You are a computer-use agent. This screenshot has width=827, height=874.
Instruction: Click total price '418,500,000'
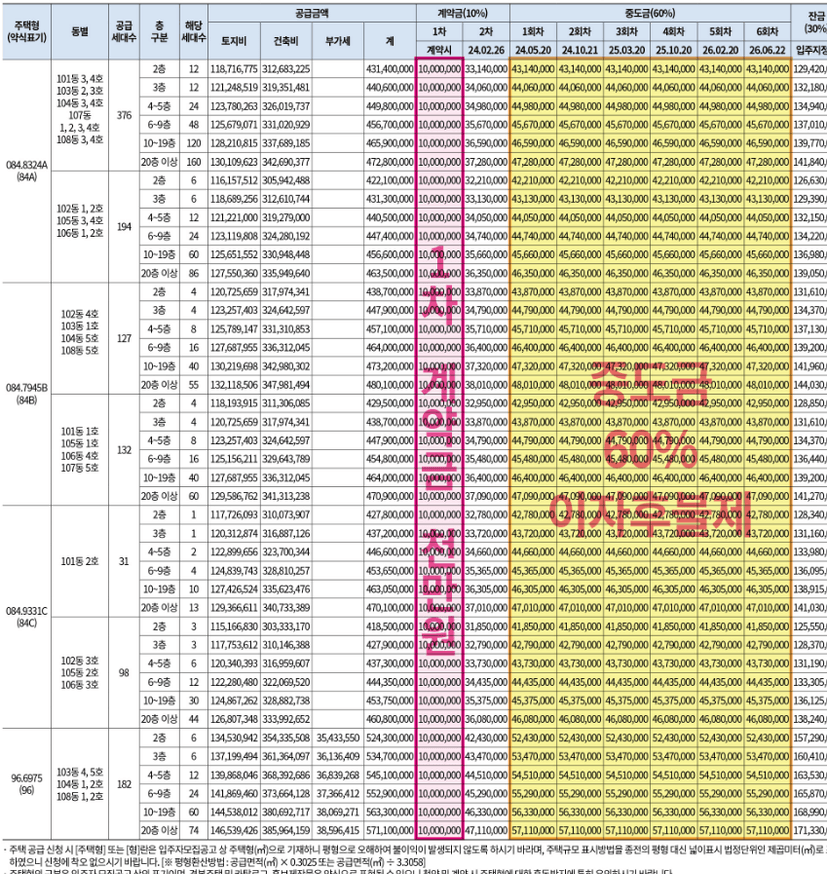pyautogui.click(x=390, y=627)
